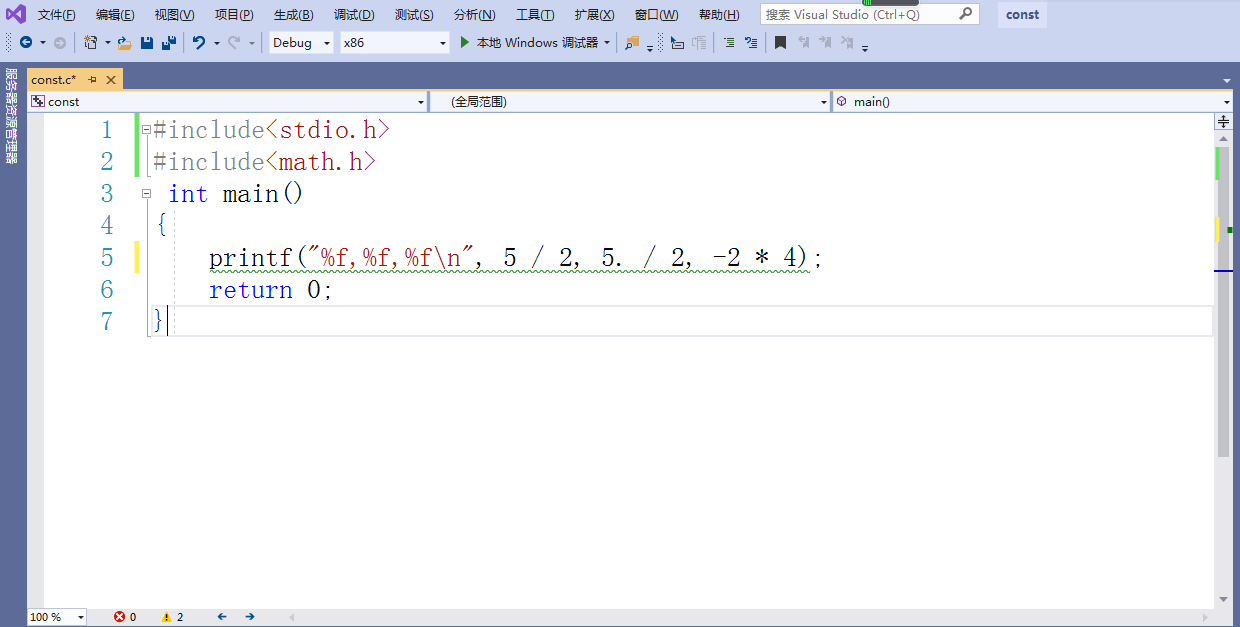Open the undo history dropdown arrow
Screen dimensions: 1240x627
point(216,43)
